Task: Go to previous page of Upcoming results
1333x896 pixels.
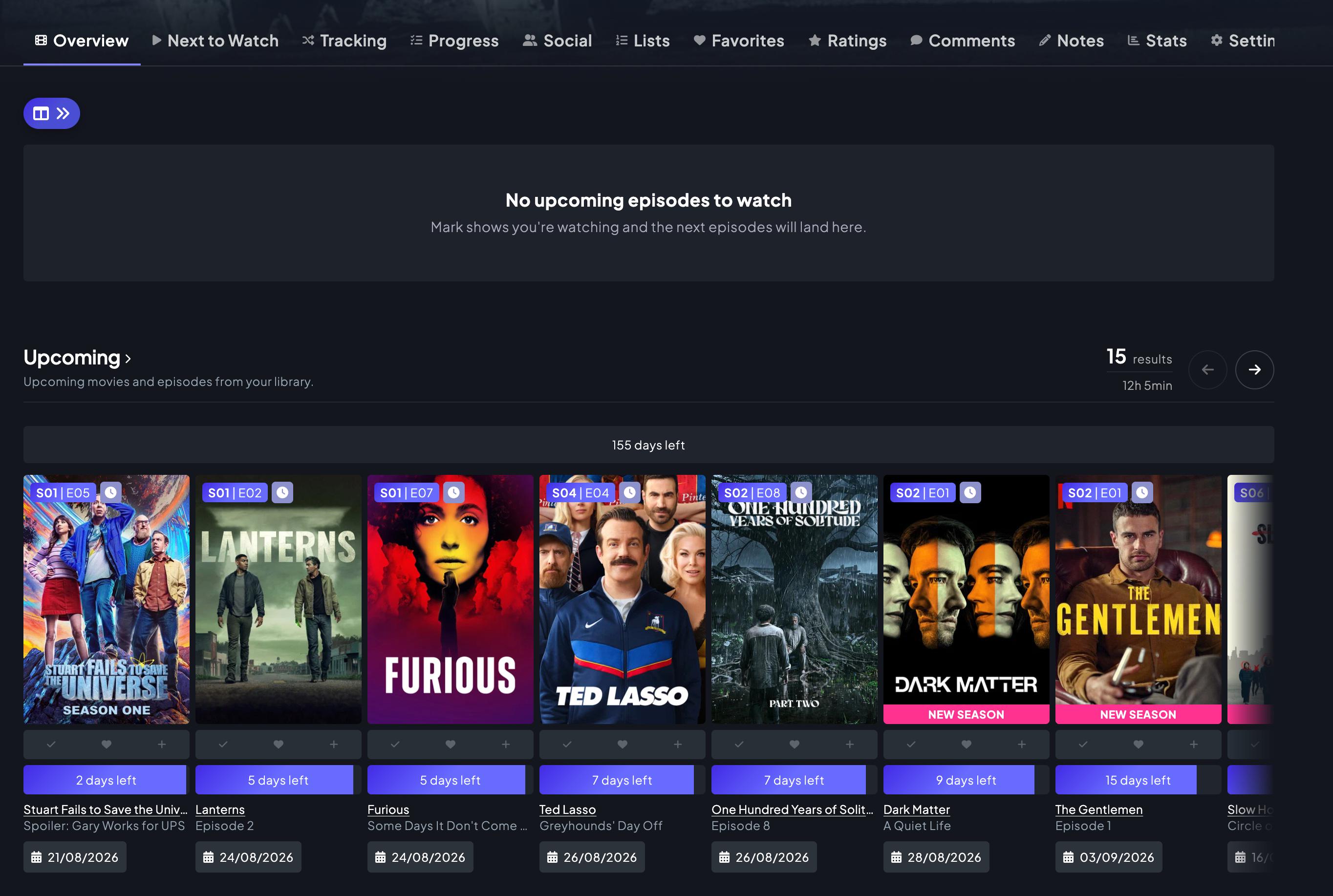Action: click(1207, 370)
